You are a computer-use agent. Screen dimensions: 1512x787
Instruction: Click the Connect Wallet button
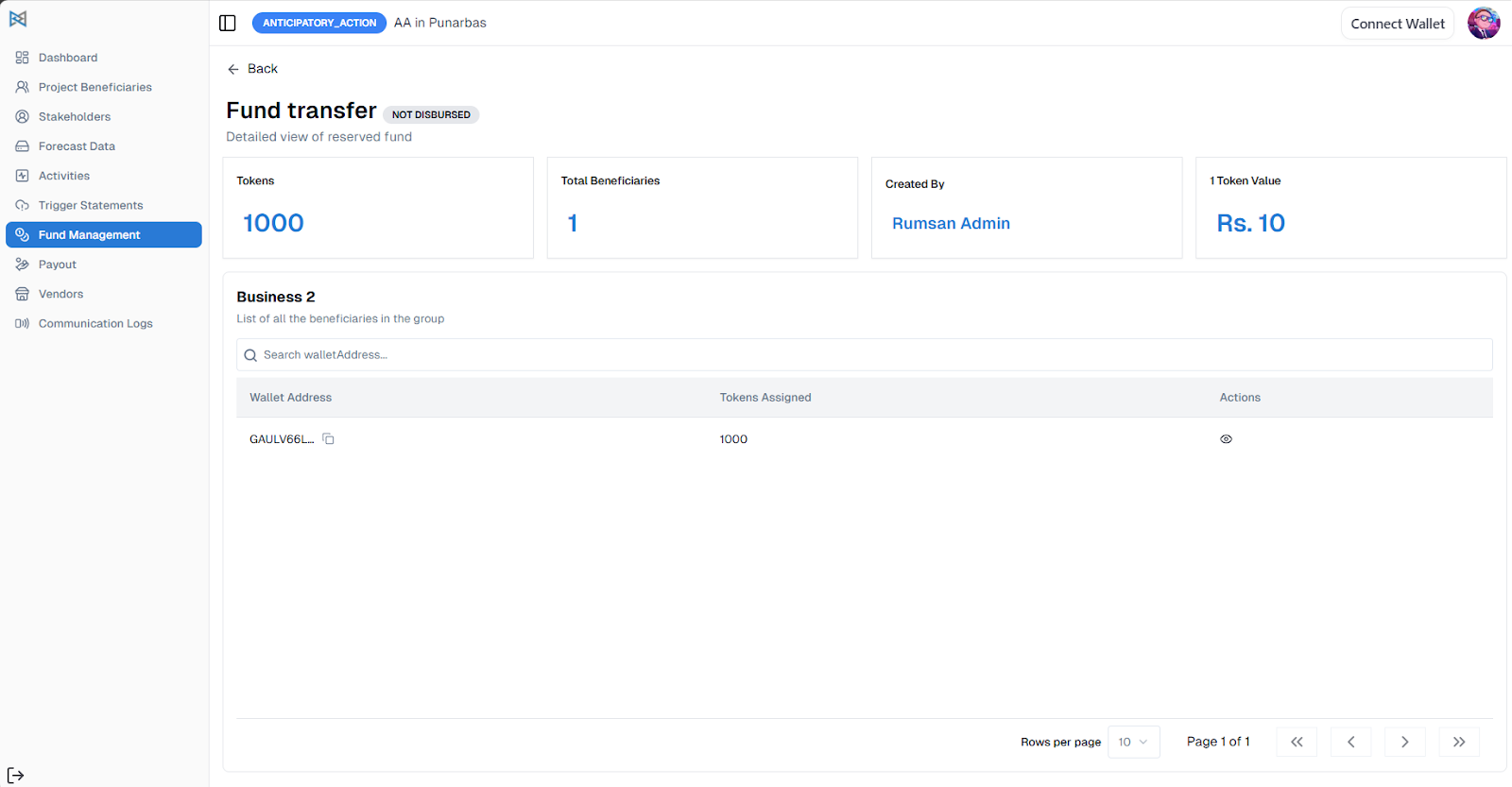pyautogui.click(x=1398, y=24)
